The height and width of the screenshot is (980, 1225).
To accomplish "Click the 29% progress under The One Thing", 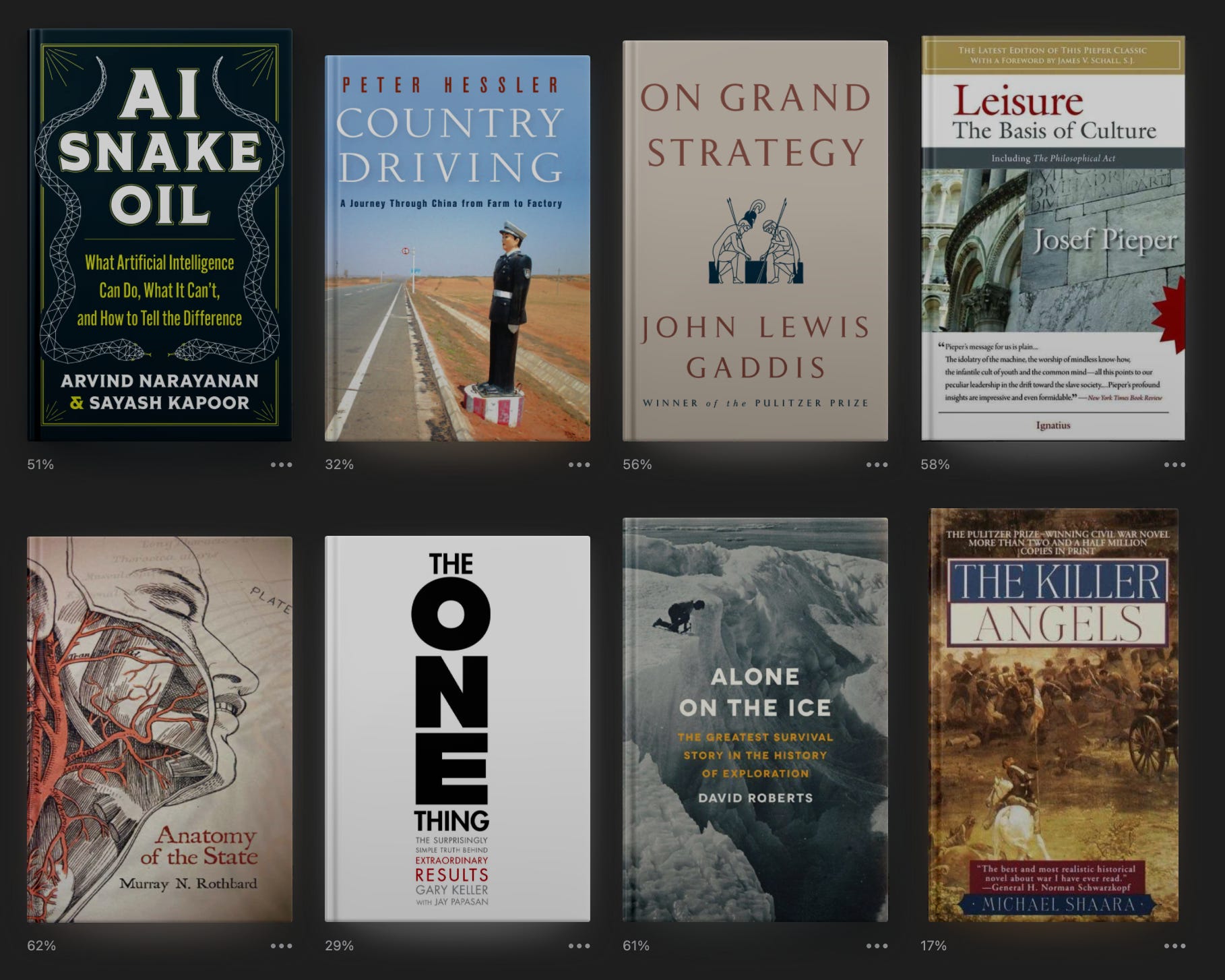I will (339, 946).
